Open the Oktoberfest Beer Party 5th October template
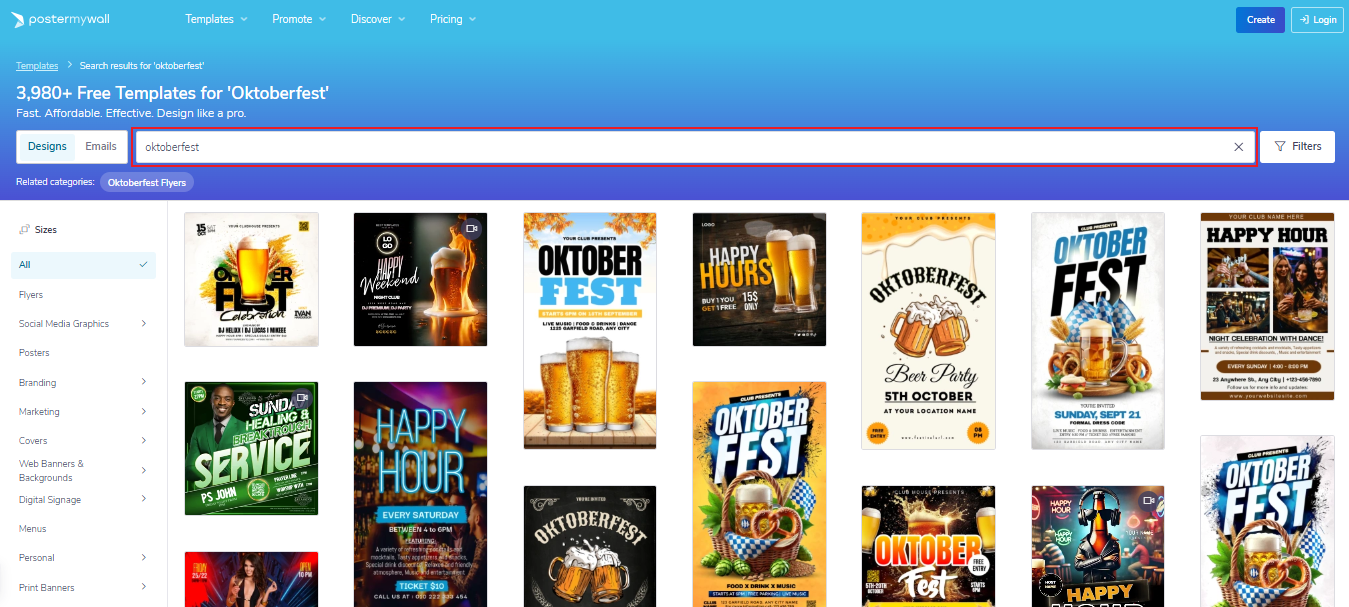The height and width of the screenshot is (607, 1349). pos(929,331)
